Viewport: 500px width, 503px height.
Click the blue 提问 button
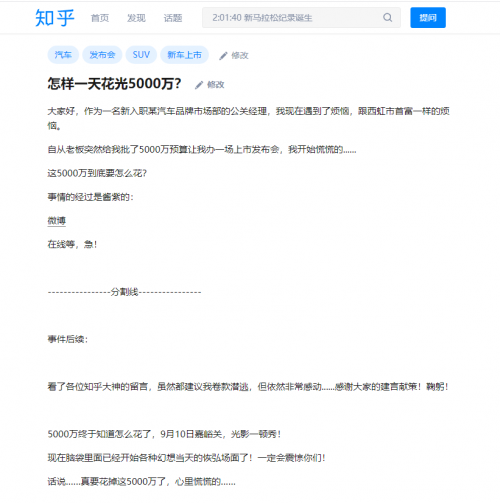coord(428,18)
